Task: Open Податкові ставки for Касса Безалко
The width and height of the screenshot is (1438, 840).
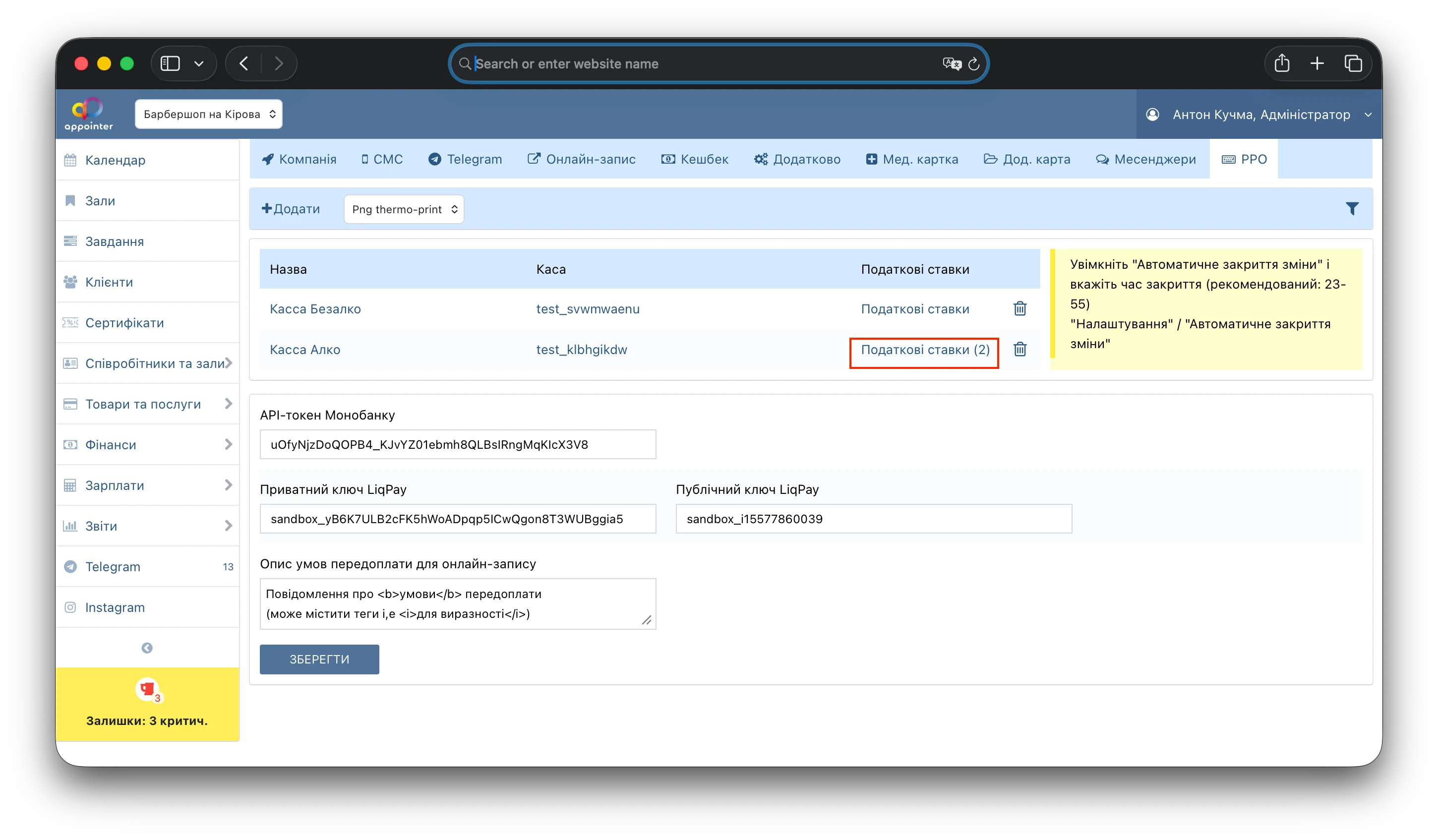Action: pyautogui.click(x=915, y=309)
